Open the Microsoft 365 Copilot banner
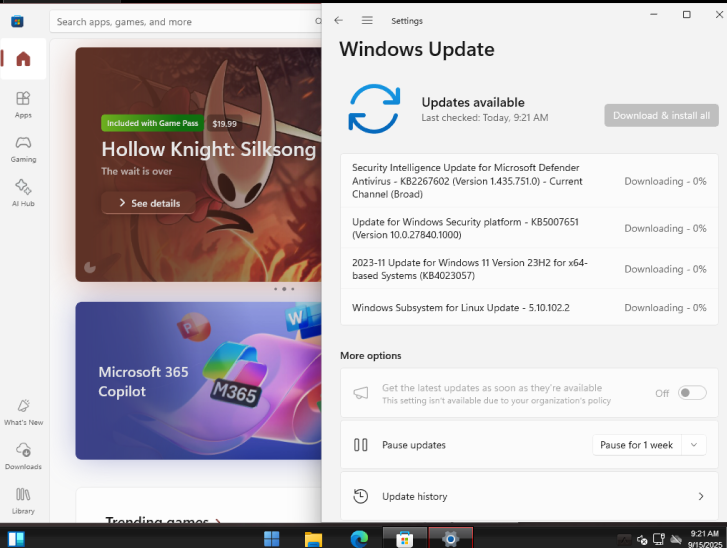The image size is (727, 548). 198,381
